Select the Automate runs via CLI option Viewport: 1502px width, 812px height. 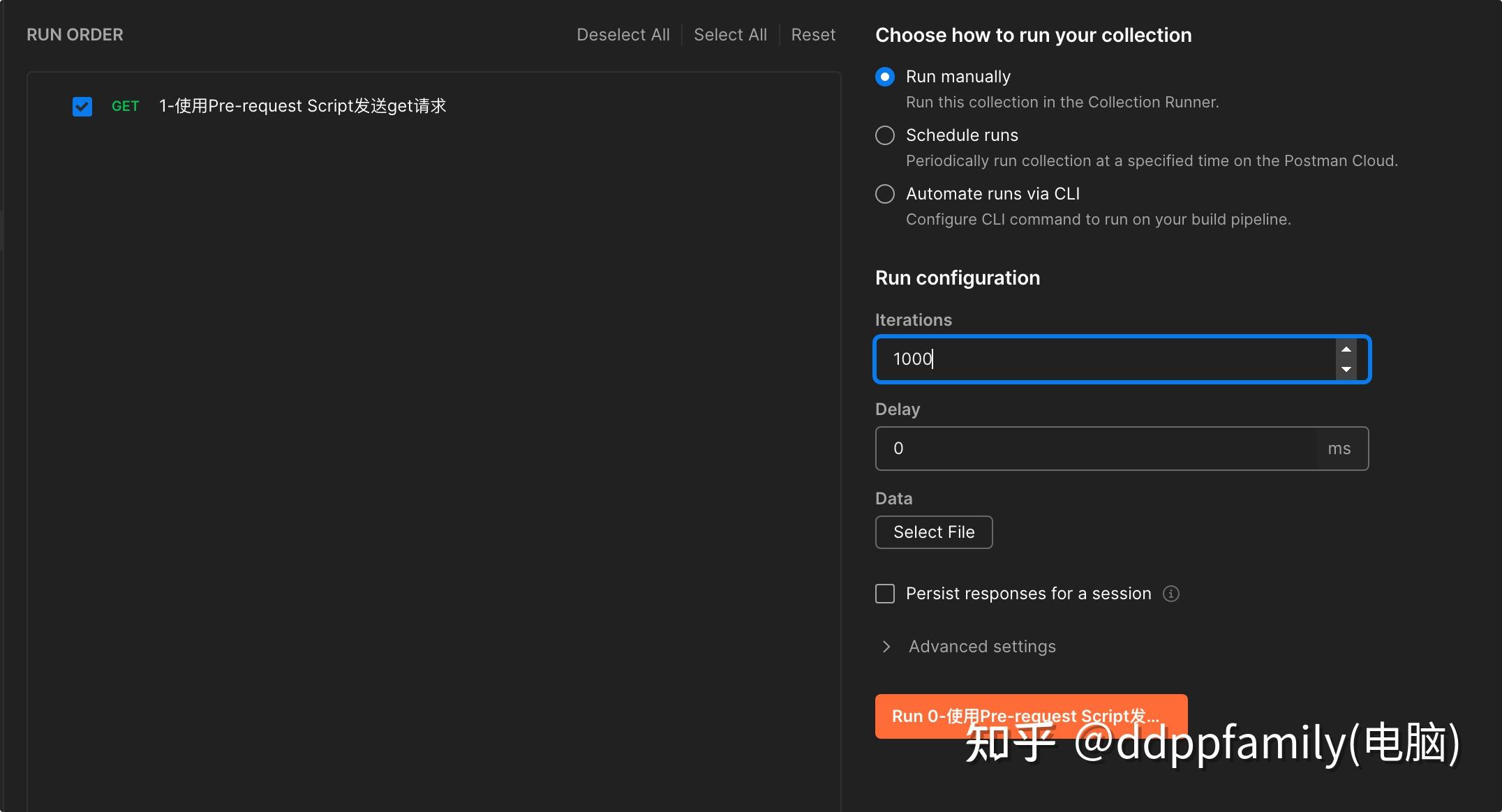pyautogui.click(x=884, y=194)
